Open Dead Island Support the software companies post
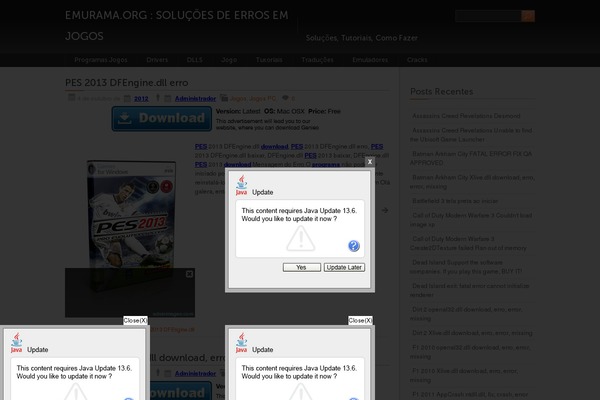 (x=466, y=267)
